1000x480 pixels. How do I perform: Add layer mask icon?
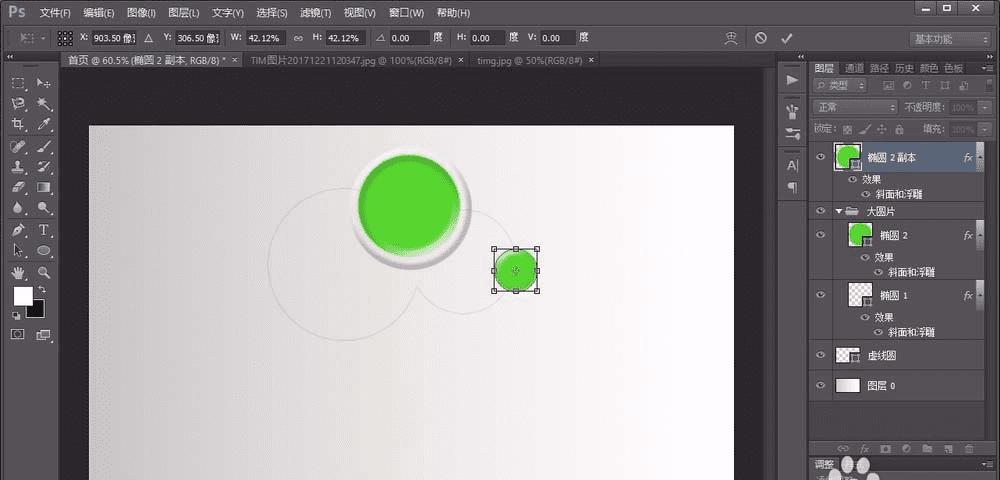[886, 449]
